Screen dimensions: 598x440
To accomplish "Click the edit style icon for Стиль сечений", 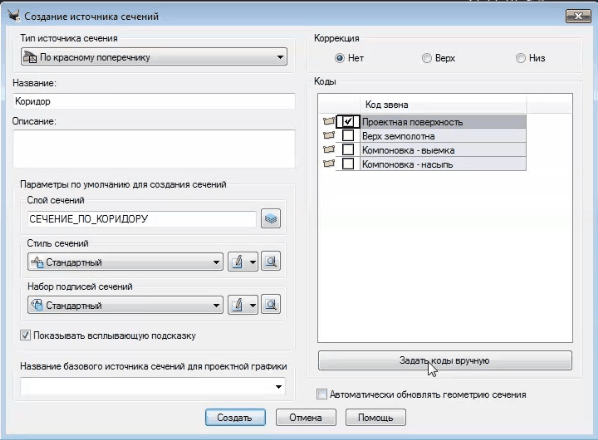I will click(237, 262).
